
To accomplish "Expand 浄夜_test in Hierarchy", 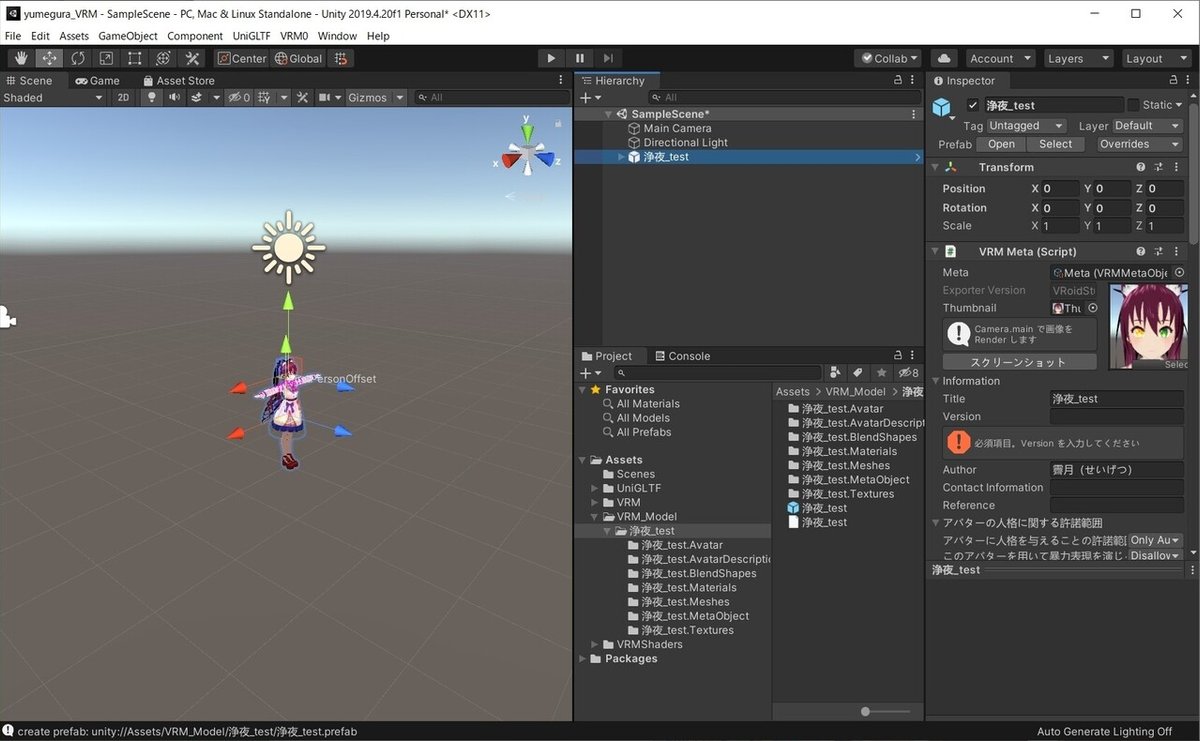I will [x=621, y=157].
